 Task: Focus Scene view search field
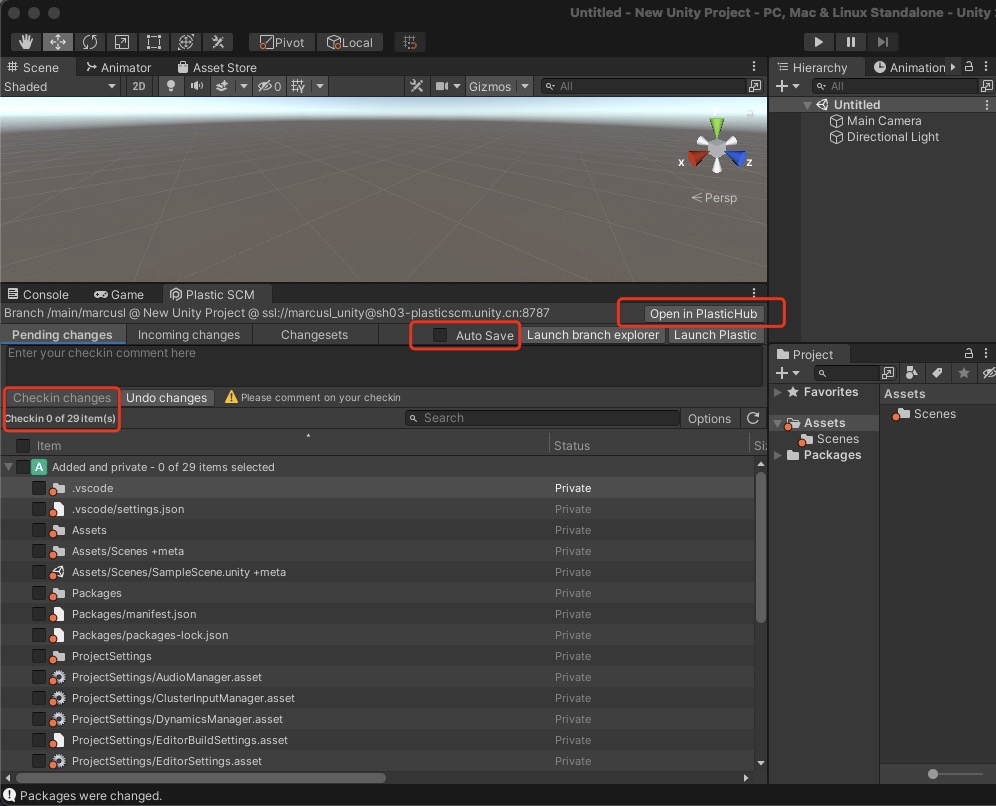[x=643, y=86]
